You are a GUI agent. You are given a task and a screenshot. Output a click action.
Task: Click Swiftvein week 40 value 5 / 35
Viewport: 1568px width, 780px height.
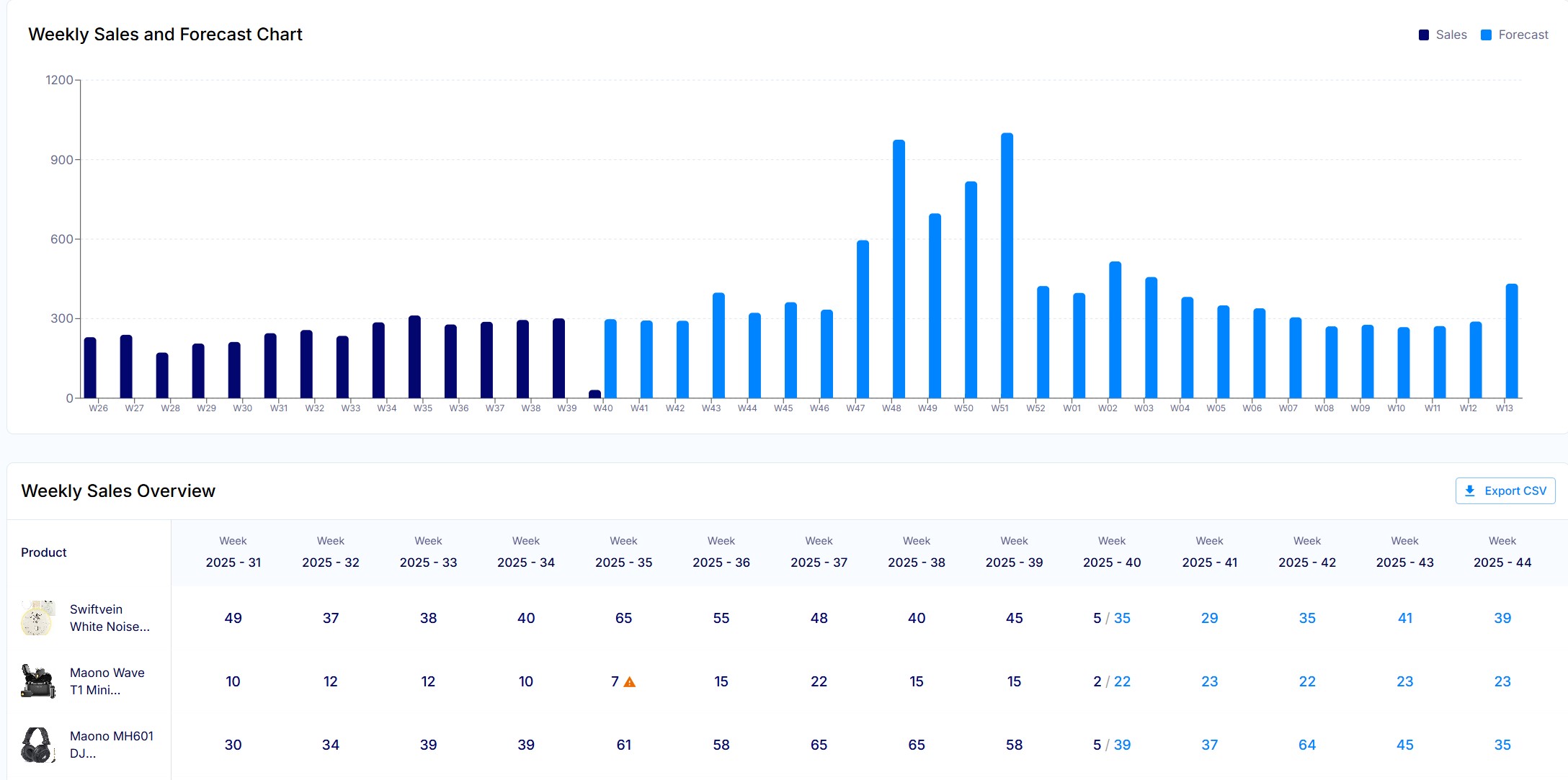1111,618
